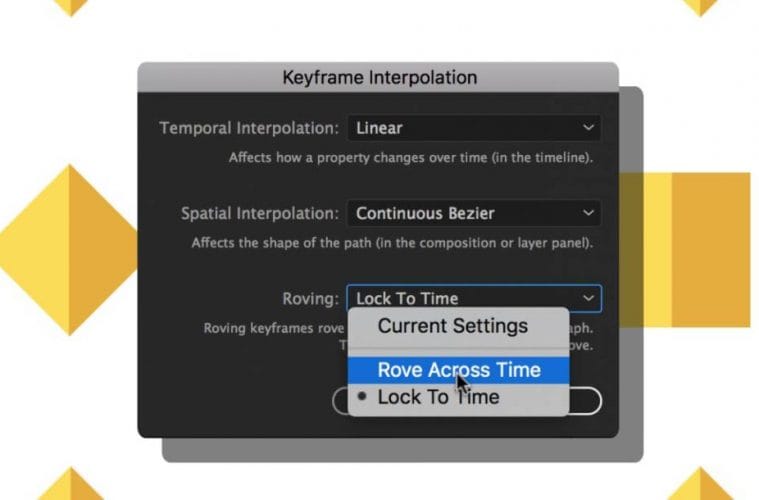This screenshot has width=759, height=500.
Task: Click the partially hidden button right of the menu
Action: point(585,401)
